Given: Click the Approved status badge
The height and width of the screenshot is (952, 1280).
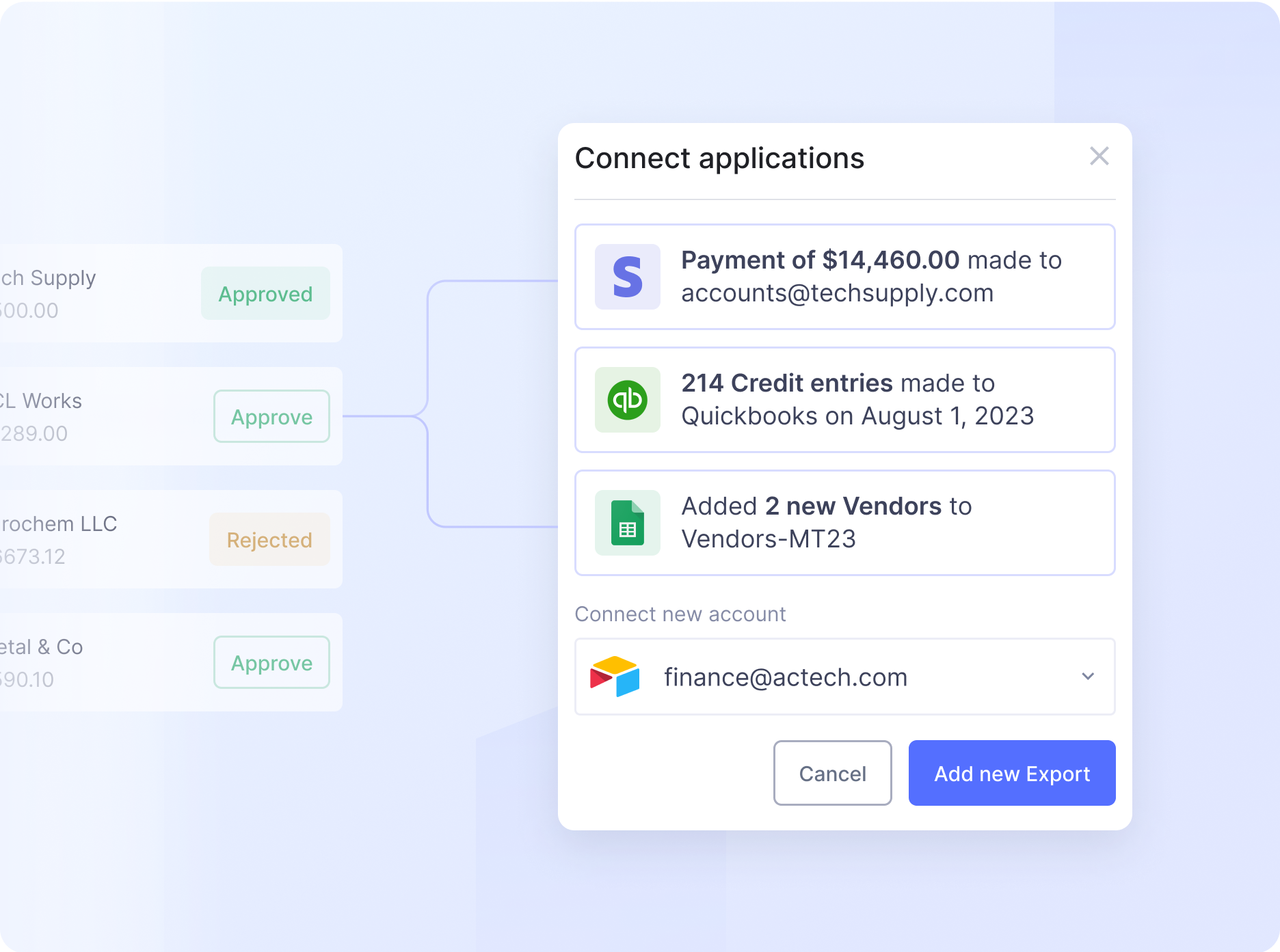Looking at the screenshot, I should [265, 294].
